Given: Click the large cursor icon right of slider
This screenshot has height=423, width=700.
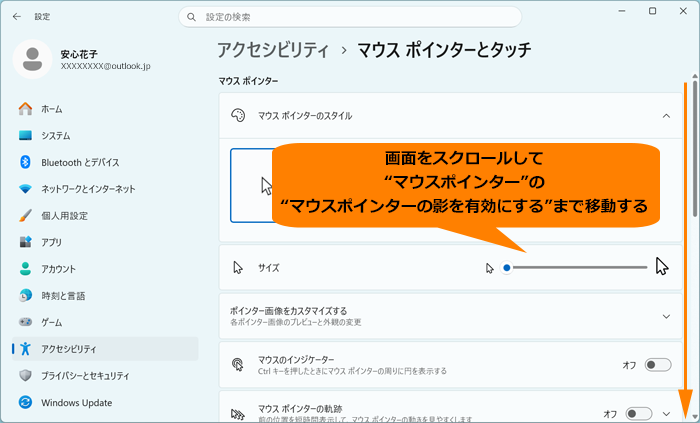Looking at the screenshot, I should pyautogui.click(x=662, y=266).
